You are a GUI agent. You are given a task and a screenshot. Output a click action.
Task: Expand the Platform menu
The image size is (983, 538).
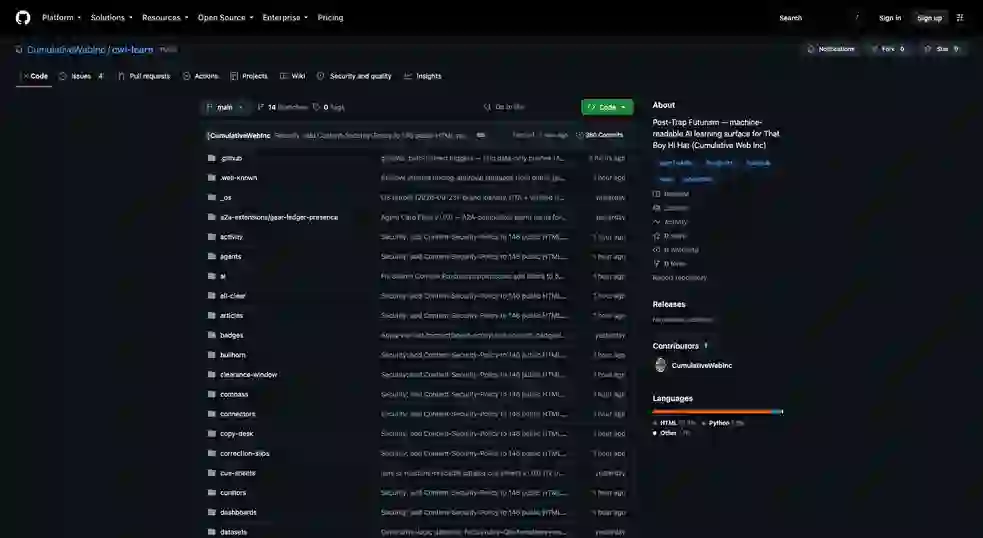tap(61, 18)
